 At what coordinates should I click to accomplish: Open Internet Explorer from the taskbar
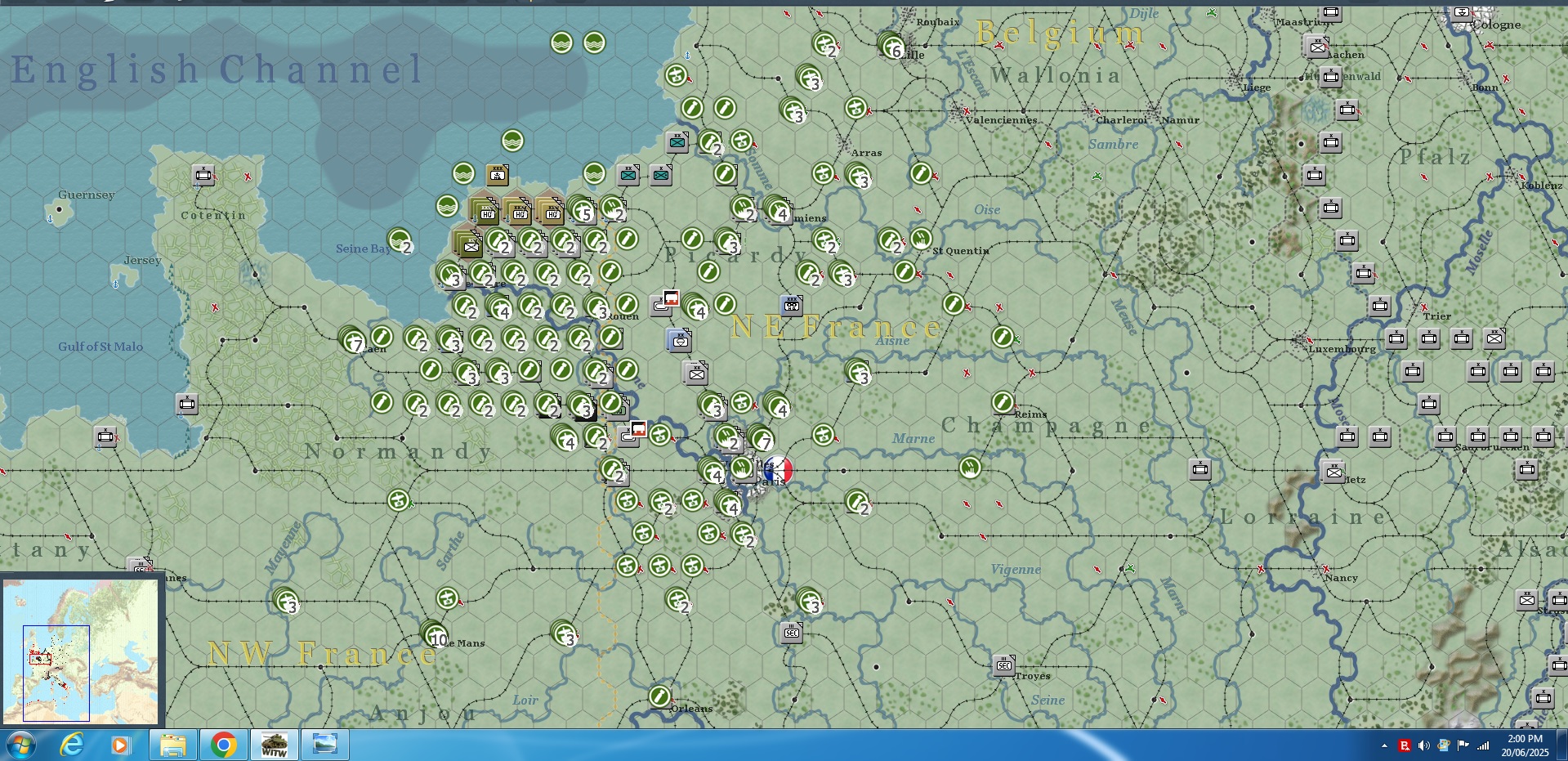click(72, 745)
